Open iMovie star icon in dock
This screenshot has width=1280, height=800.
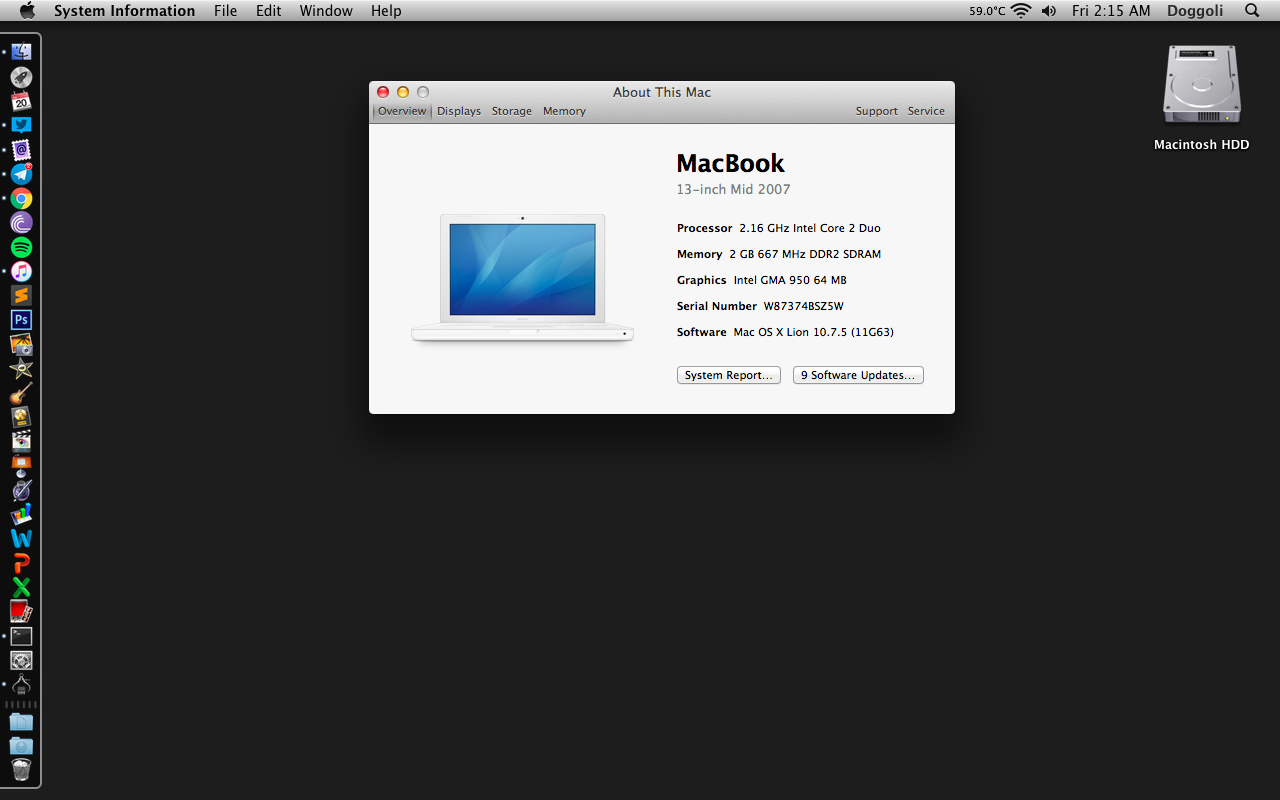[21, 369]
